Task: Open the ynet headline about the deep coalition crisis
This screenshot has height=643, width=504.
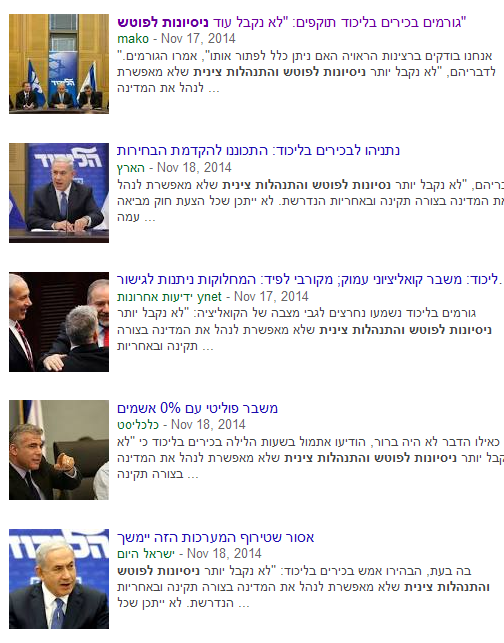Action: tap(308, 280)
